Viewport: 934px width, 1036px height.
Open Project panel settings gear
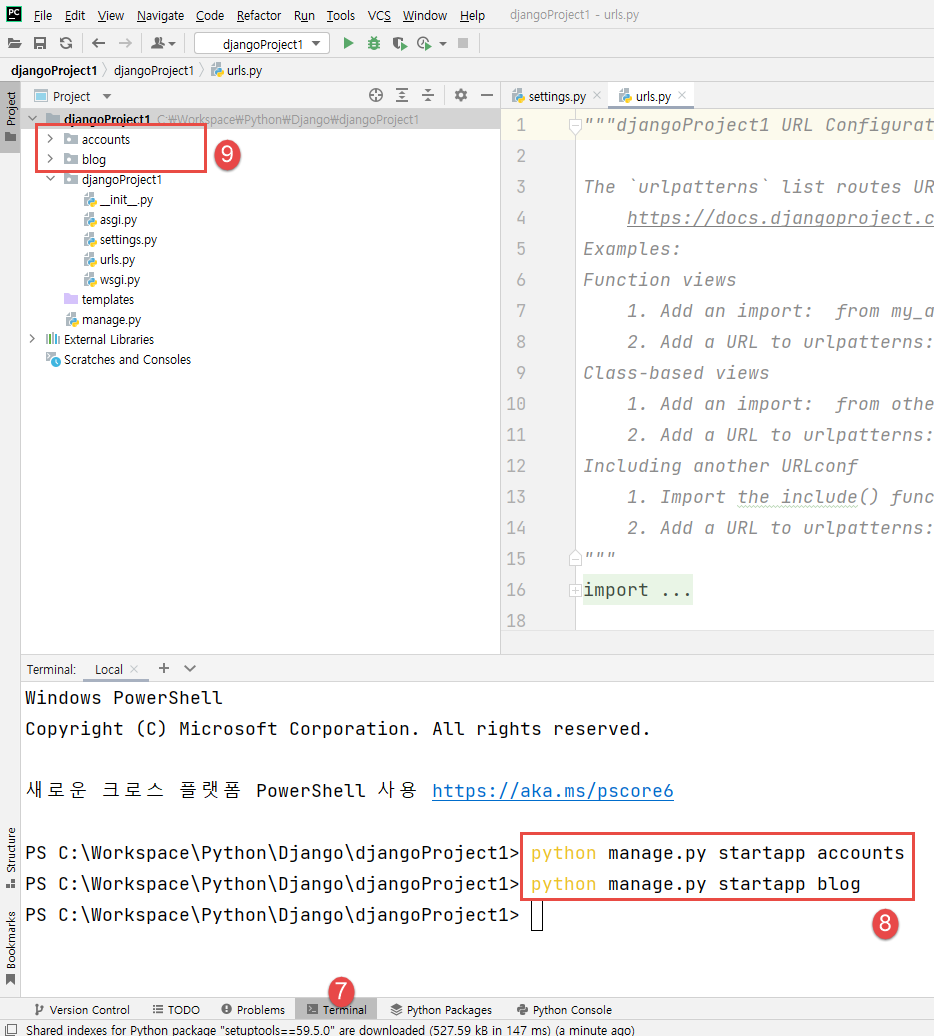[461, 95]
